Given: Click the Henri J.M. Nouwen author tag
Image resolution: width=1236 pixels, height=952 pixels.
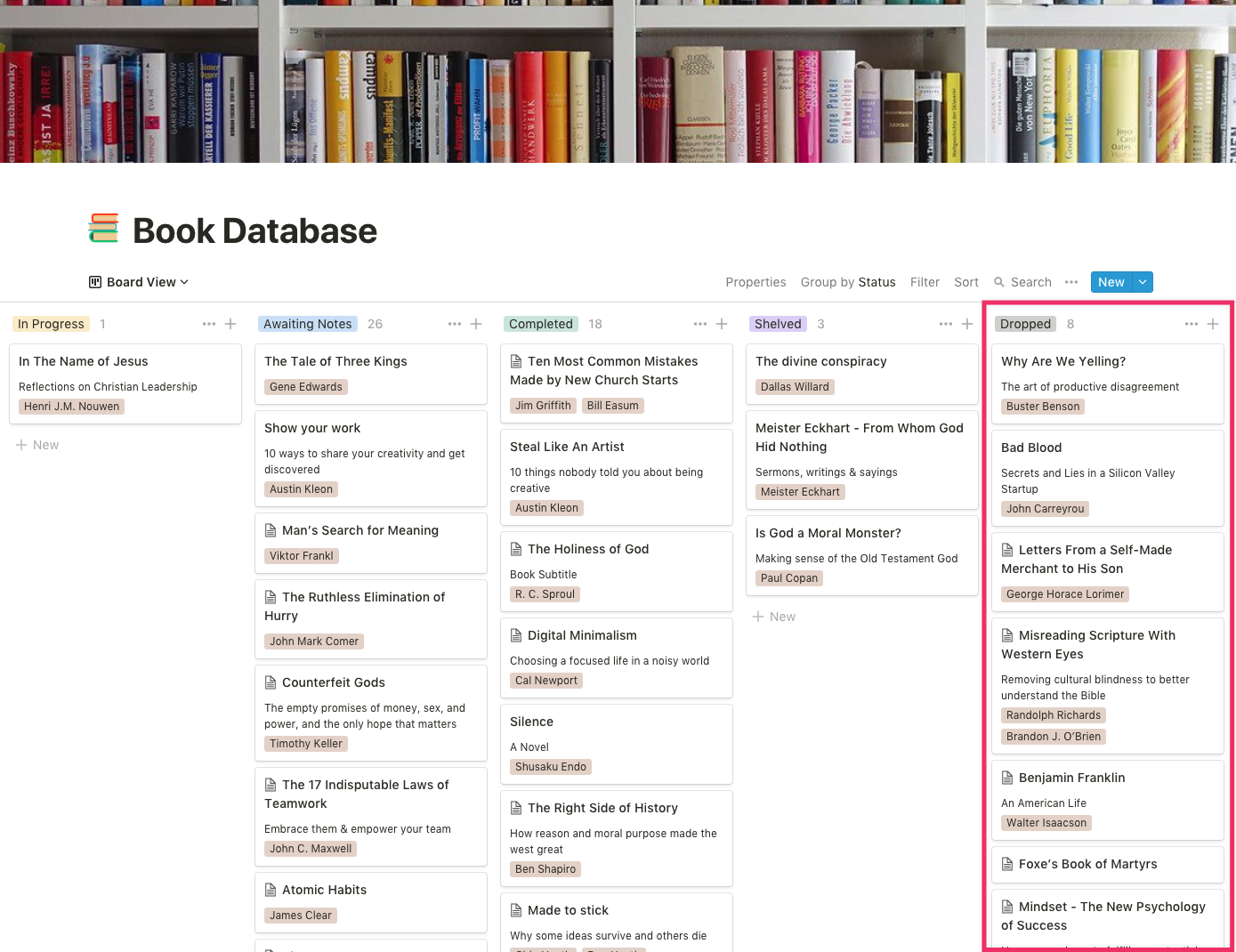Looking at the screenshot, I should 72,407.
